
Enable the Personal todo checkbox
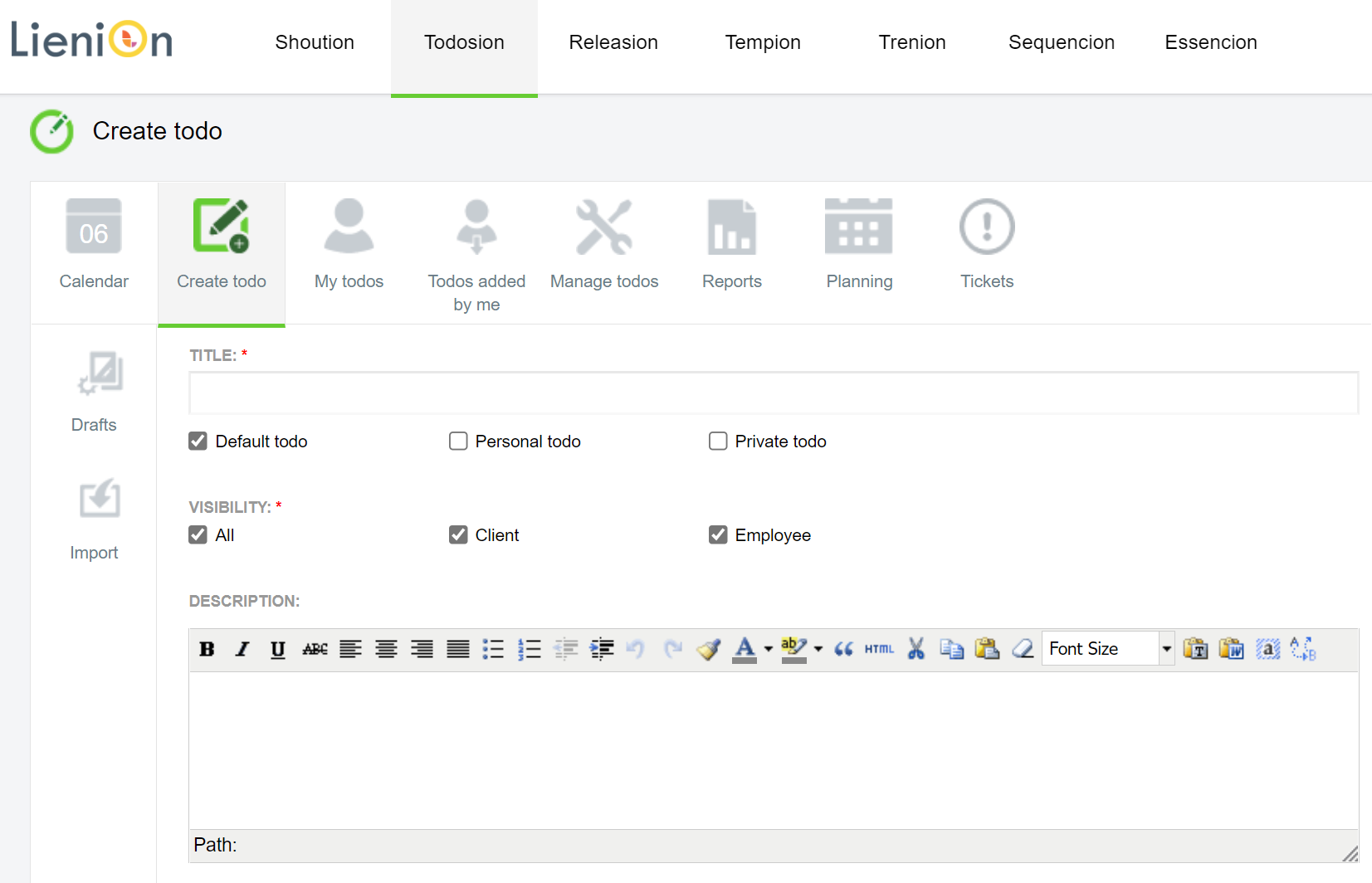[x=458, y=441]
